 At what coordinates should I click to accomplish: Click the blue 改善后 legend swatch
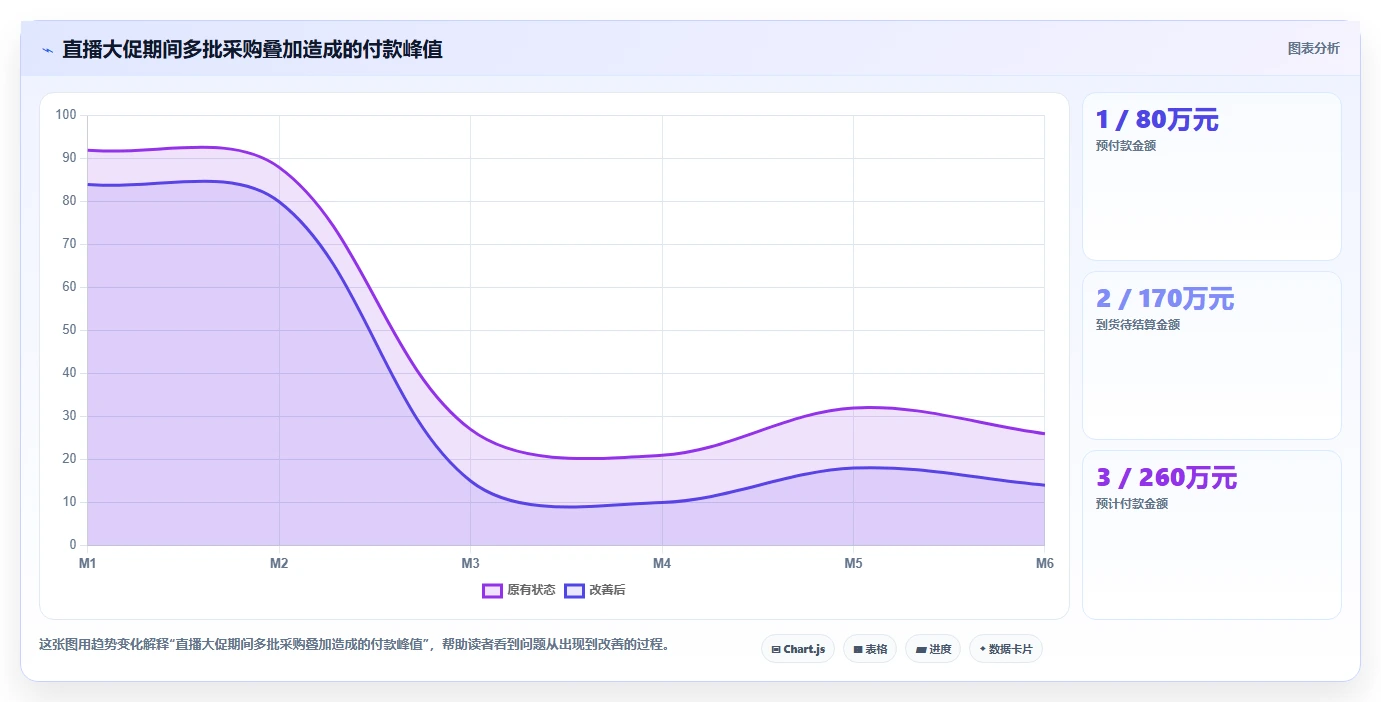click(574, 590)
